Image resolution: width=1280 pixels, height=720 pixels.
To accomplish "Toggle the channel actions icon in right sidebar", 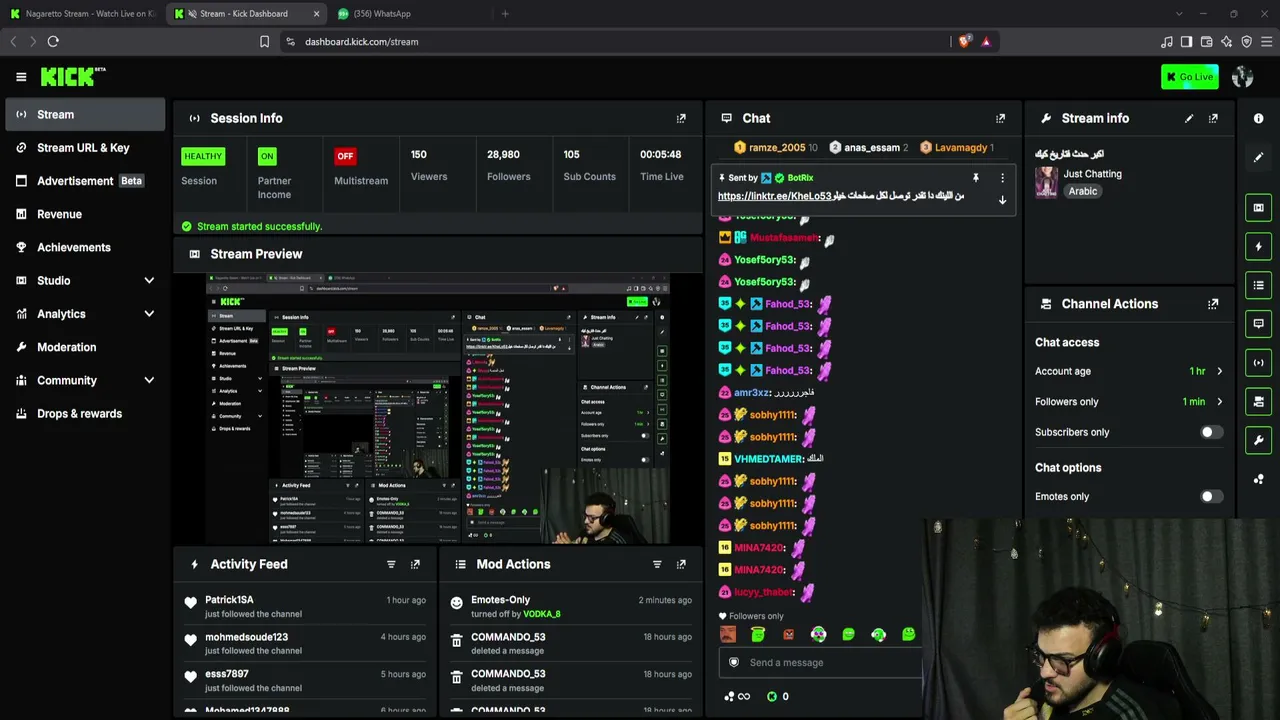I will point(1258,401).
